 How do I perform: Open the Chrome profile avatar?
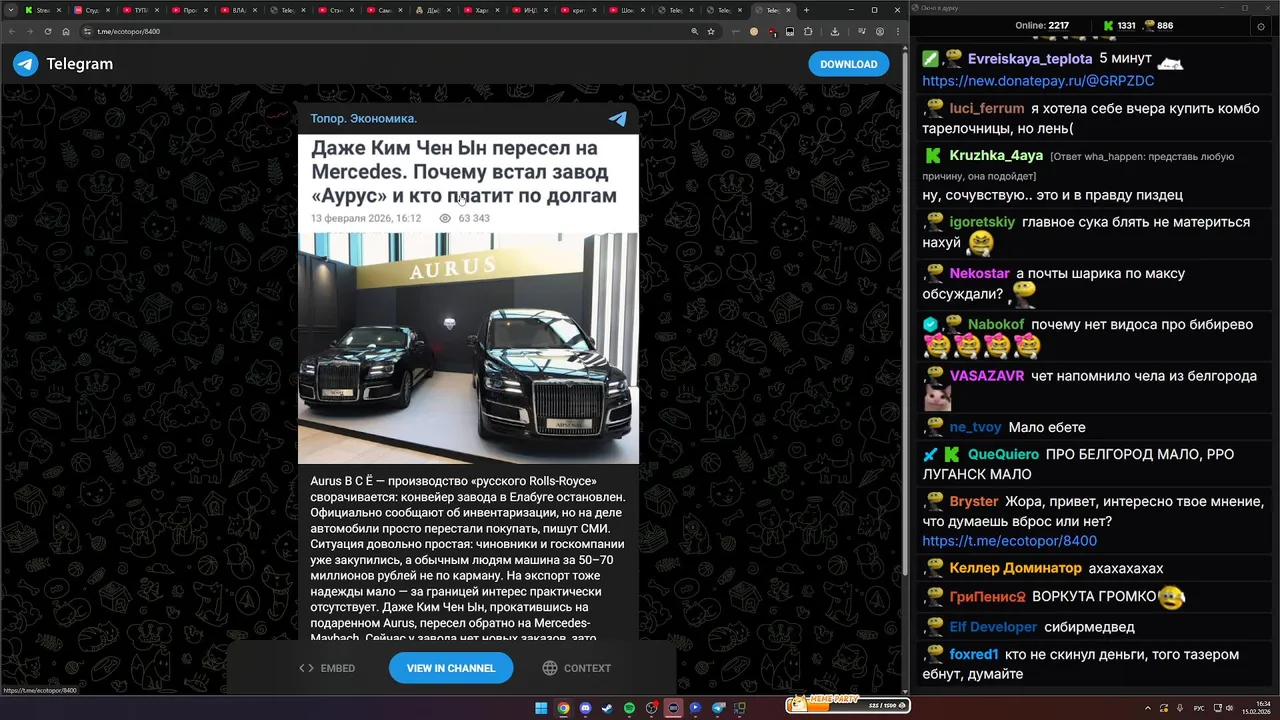[x=880, y=31]
